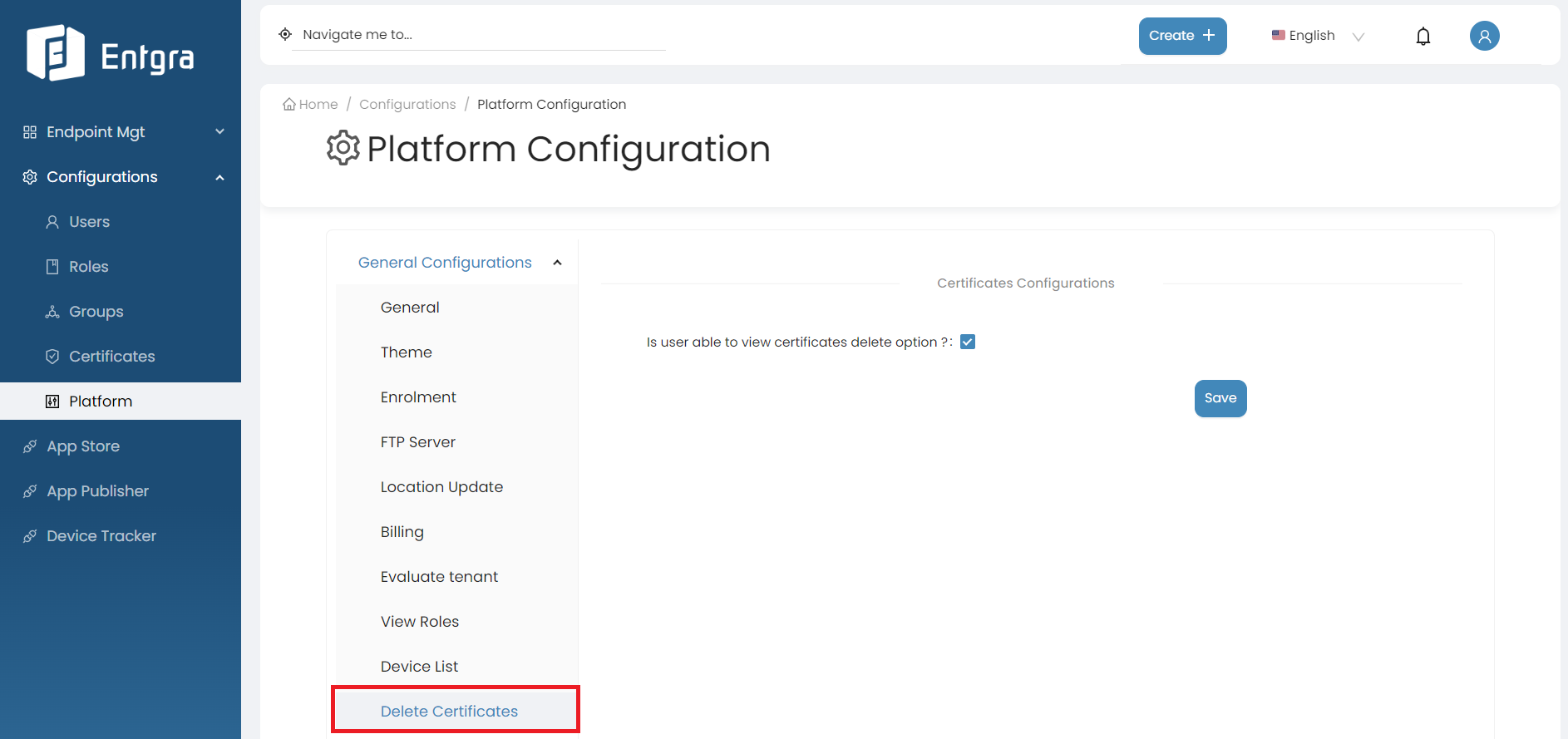Click the Save button
Viewport: 1568px width, 739px height.
[x=1220, y=398]
